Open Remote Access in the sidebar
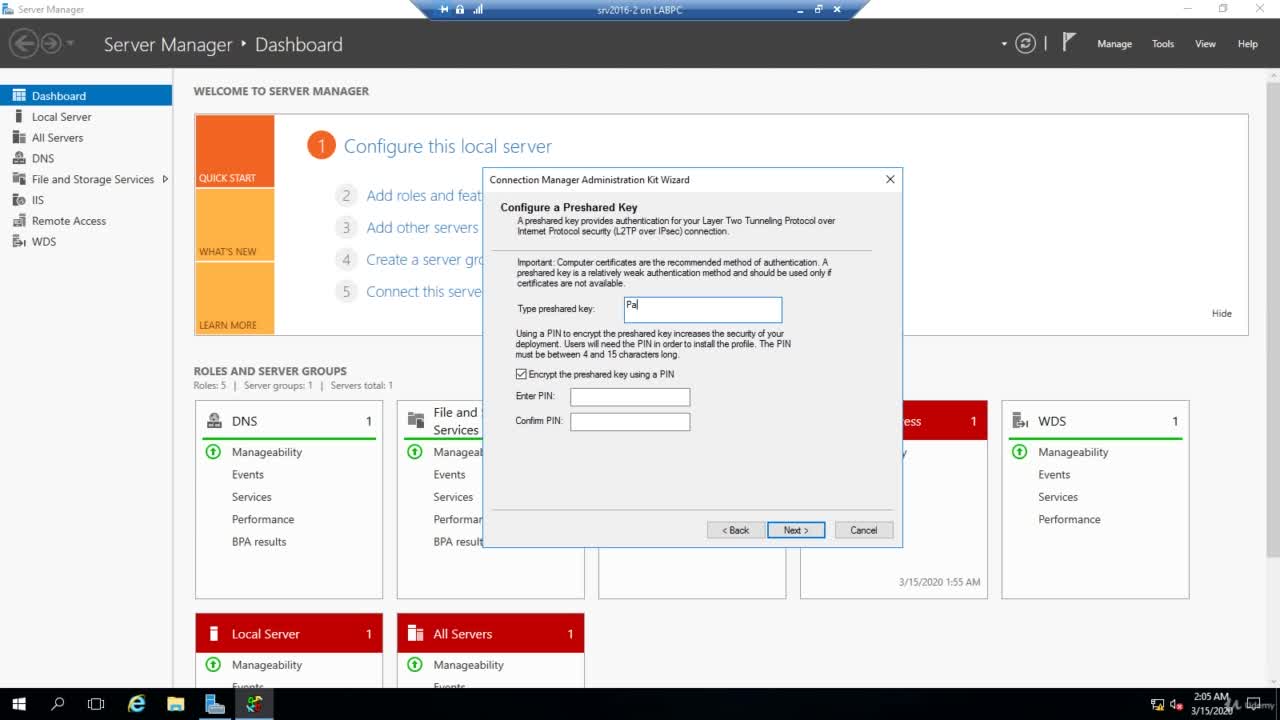Image resolution: width=1280 pixels, height=720 pixels. [x=86, y=221]
